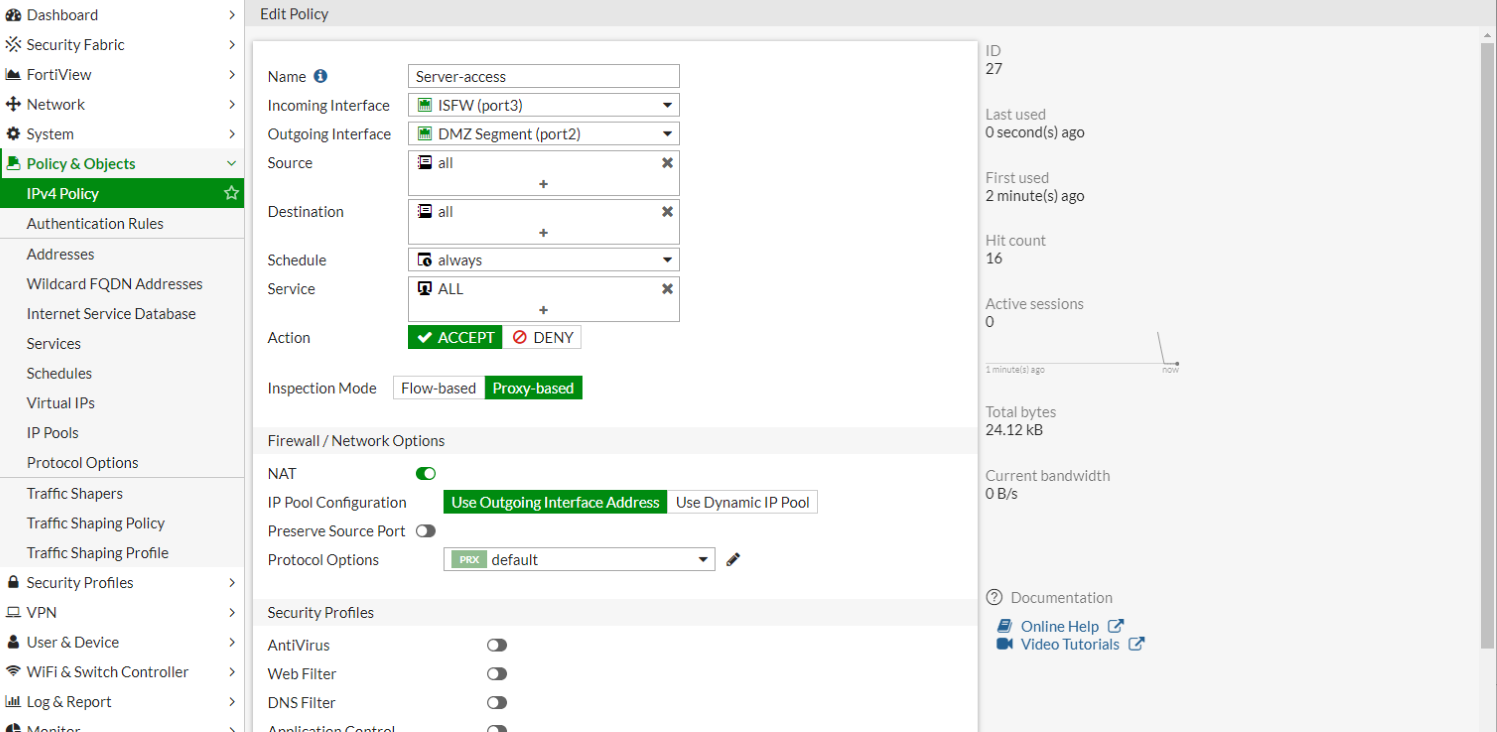The width and height of the screenshot is (1497, 732).
Task: Click the Security Fabric icon in sidebar
Action: click(x=14, y=45)
